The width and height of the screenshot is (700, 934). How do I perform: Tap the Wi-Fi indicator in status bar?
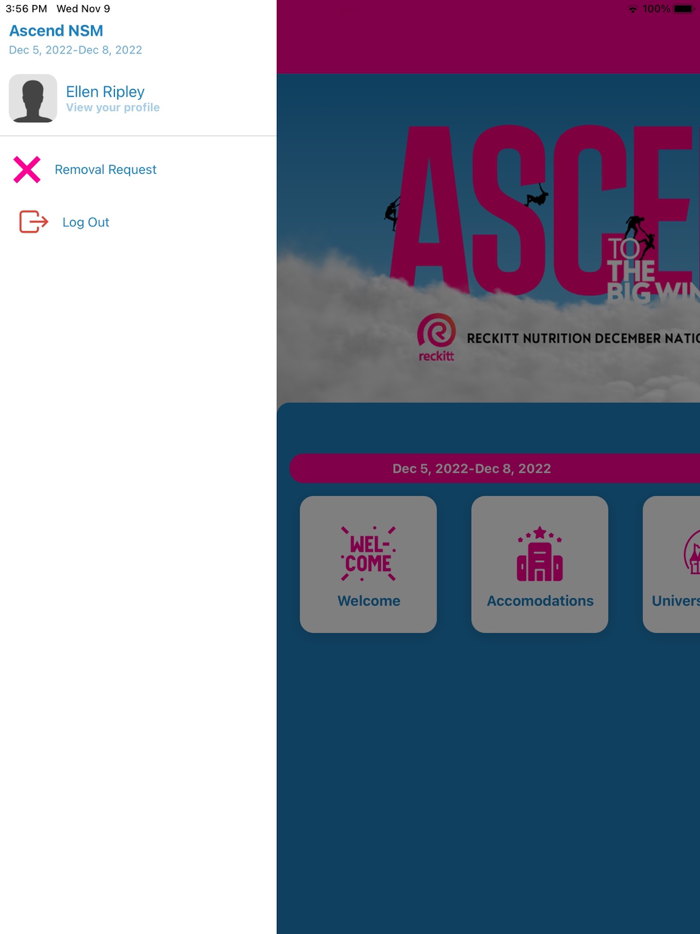coord(633,9)
